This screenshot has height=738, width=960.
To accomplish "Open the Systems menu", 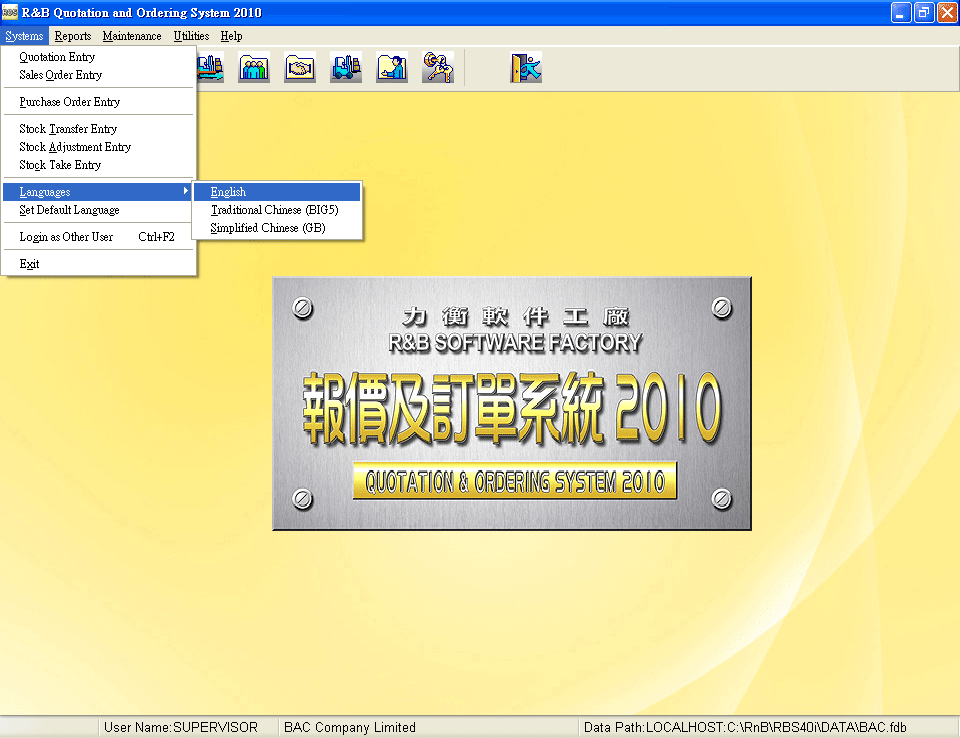I will coord(24,36).
